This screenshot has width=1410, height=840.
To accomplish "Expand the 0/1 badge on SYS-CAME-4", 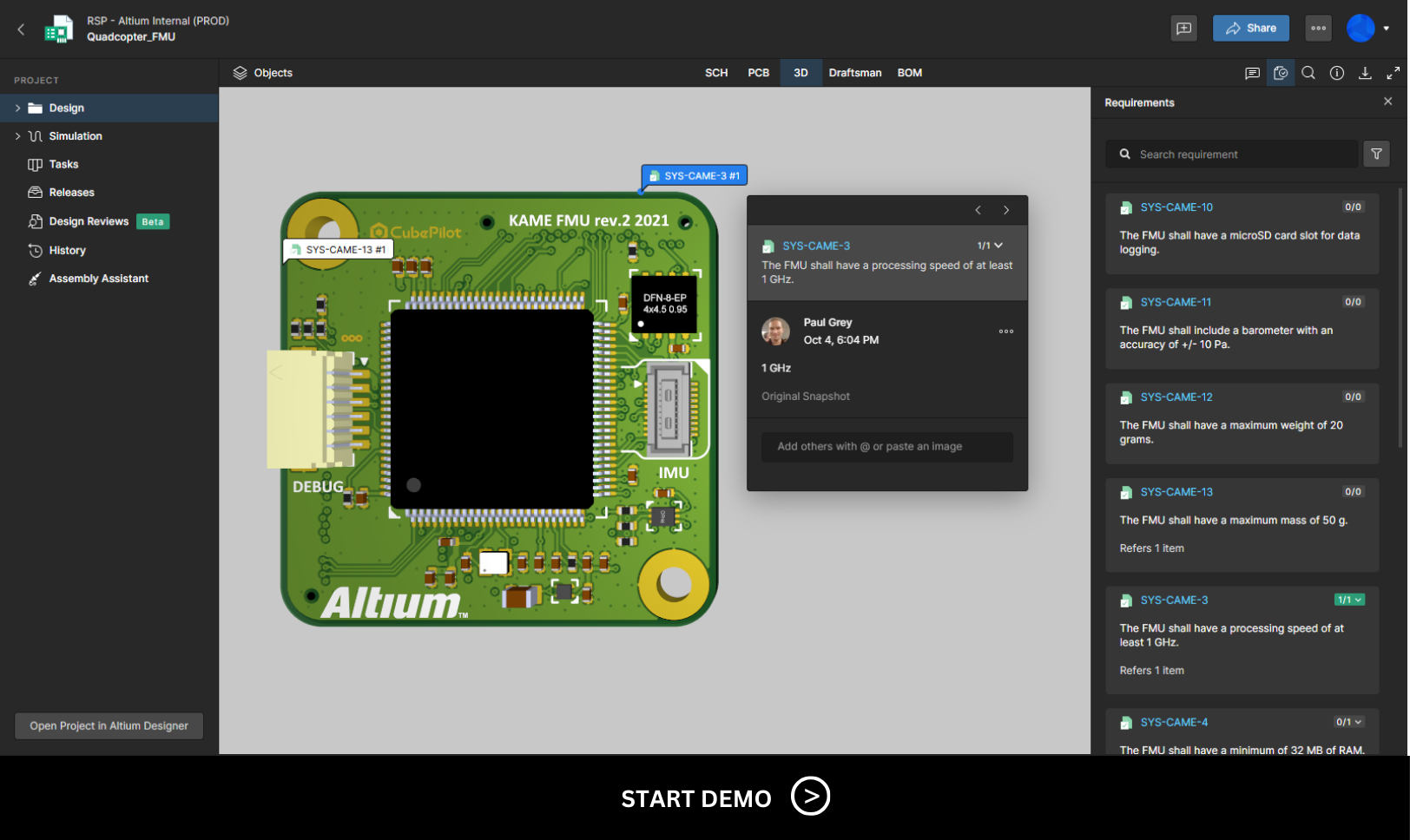I will [x=1349, y=722].
